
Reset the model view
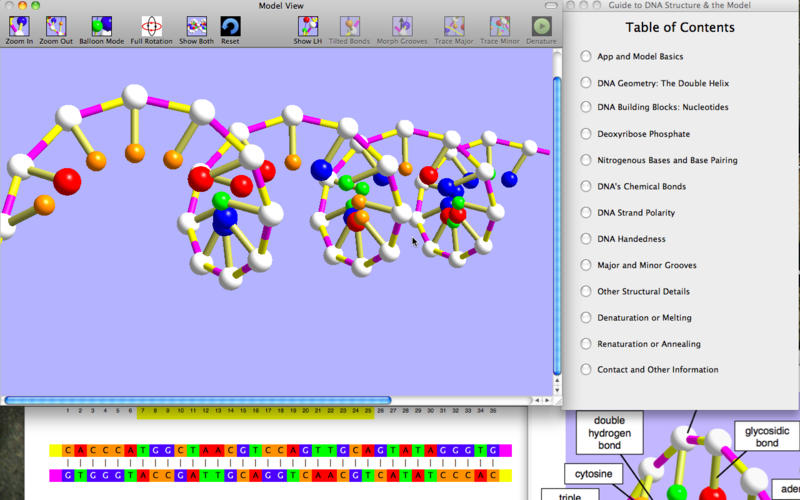(x=230, y=30)
